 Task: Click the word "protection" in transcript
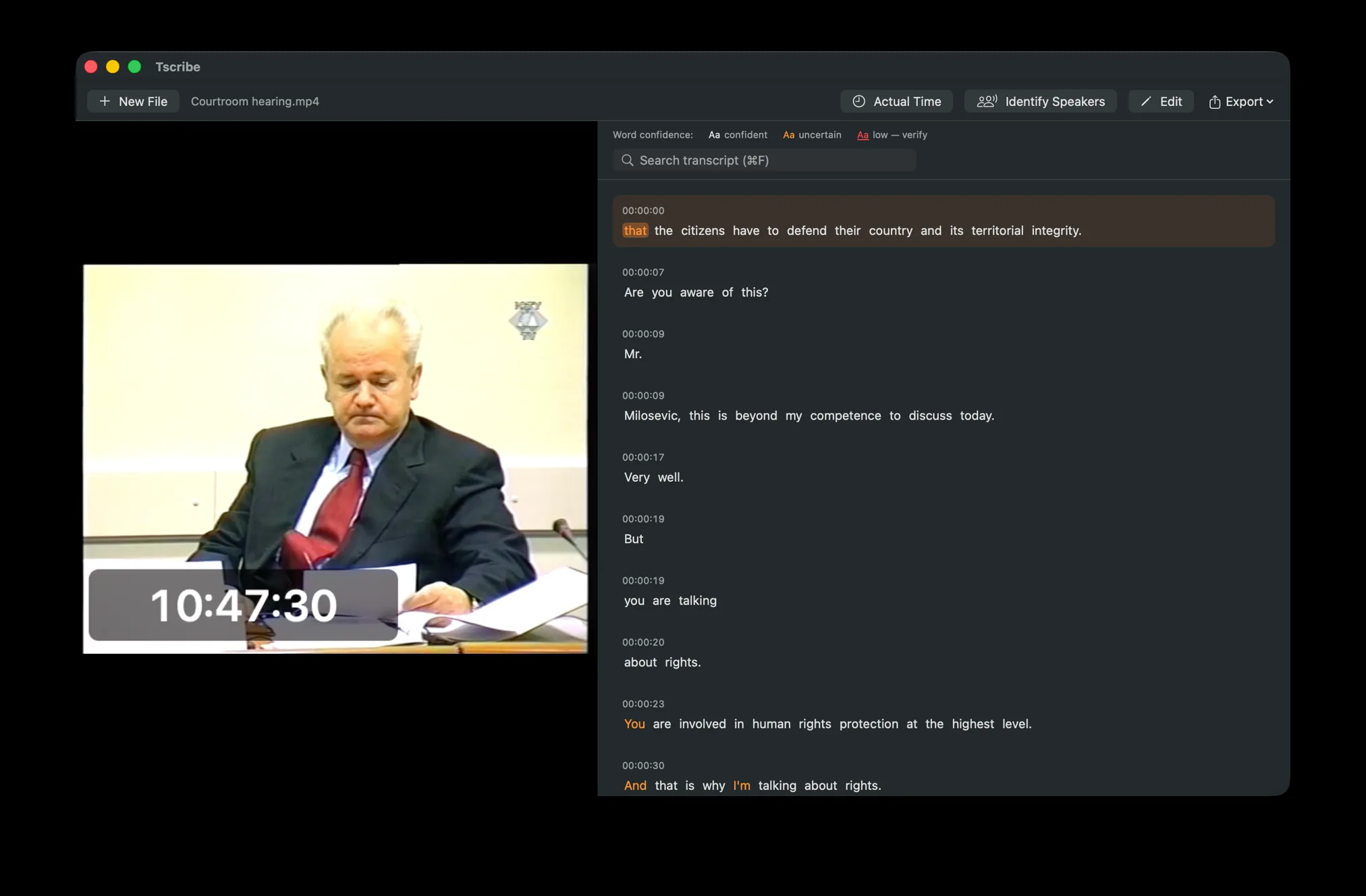pos(869,724)
